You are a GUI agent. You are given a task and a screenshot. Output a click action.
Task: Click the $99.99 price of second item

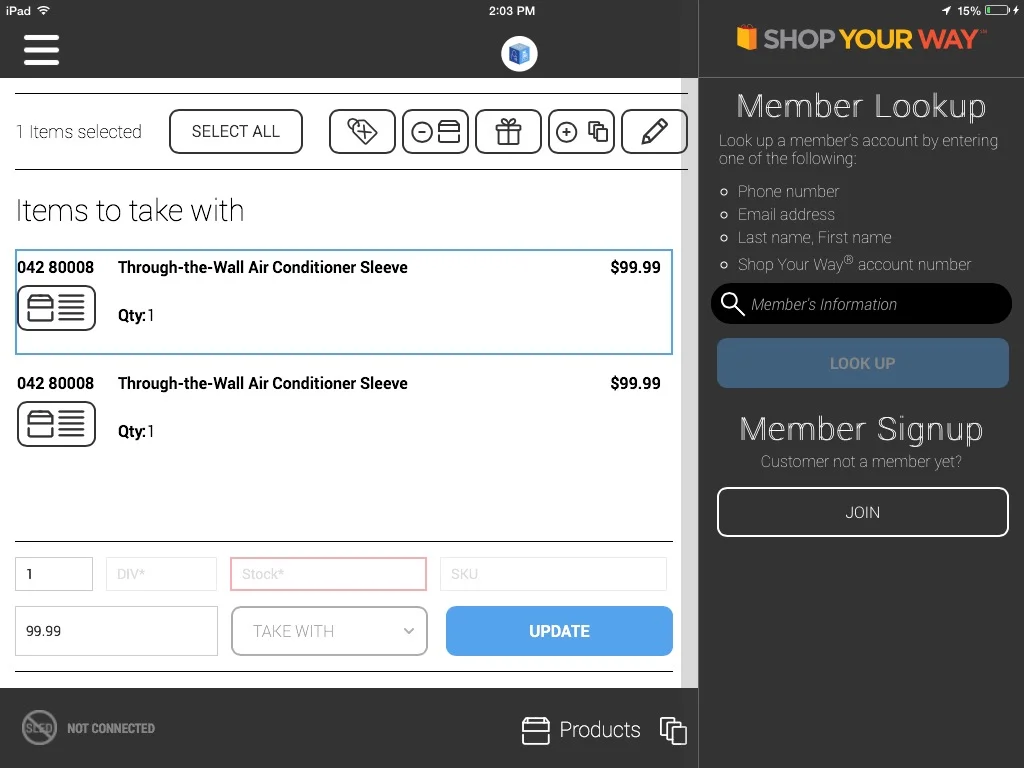pyautogui.click(x=635, y=383)
